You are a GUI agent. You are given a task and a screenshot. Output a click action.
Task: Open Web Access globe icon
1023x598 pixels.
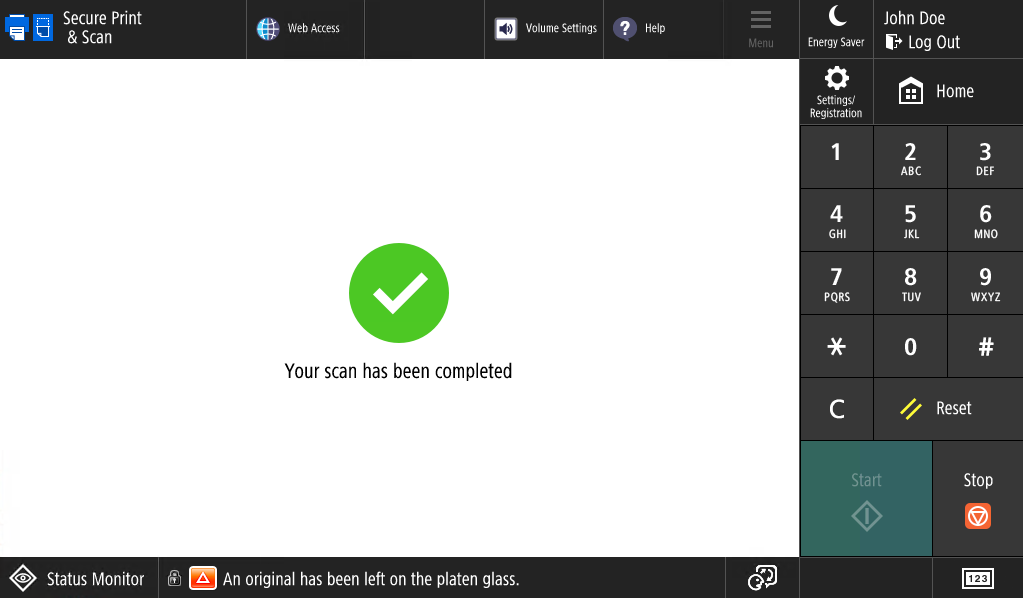(x=267, y=29)
